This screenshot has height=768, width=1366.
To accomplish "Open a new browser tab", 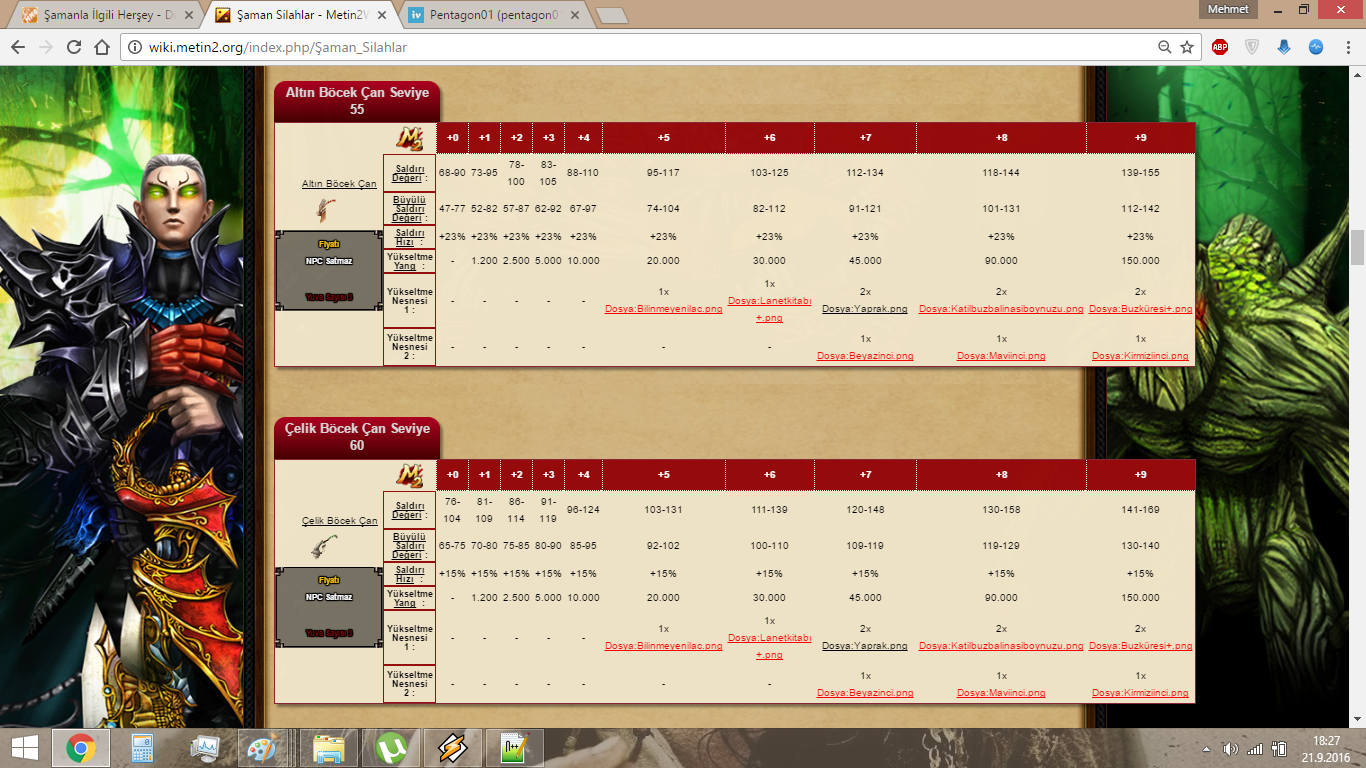I will click(610, 16).
